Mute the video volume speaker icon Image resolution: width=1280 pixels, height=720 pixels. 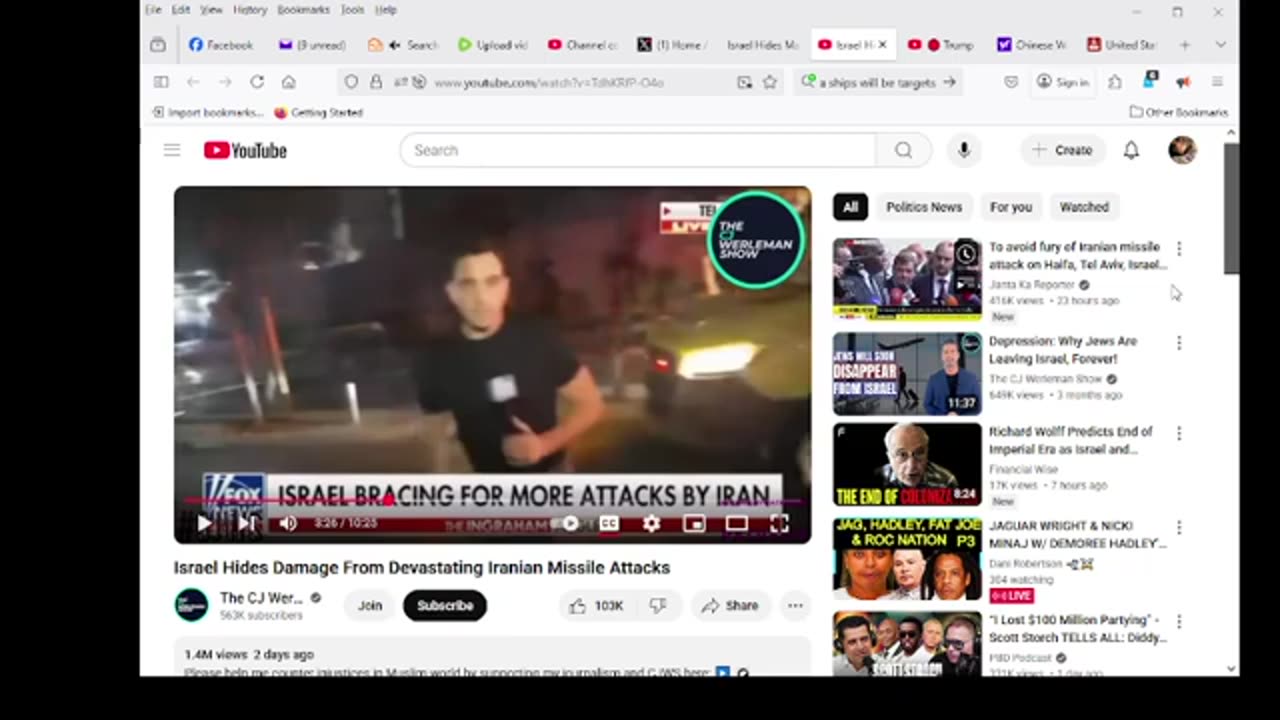coord(288,523)
